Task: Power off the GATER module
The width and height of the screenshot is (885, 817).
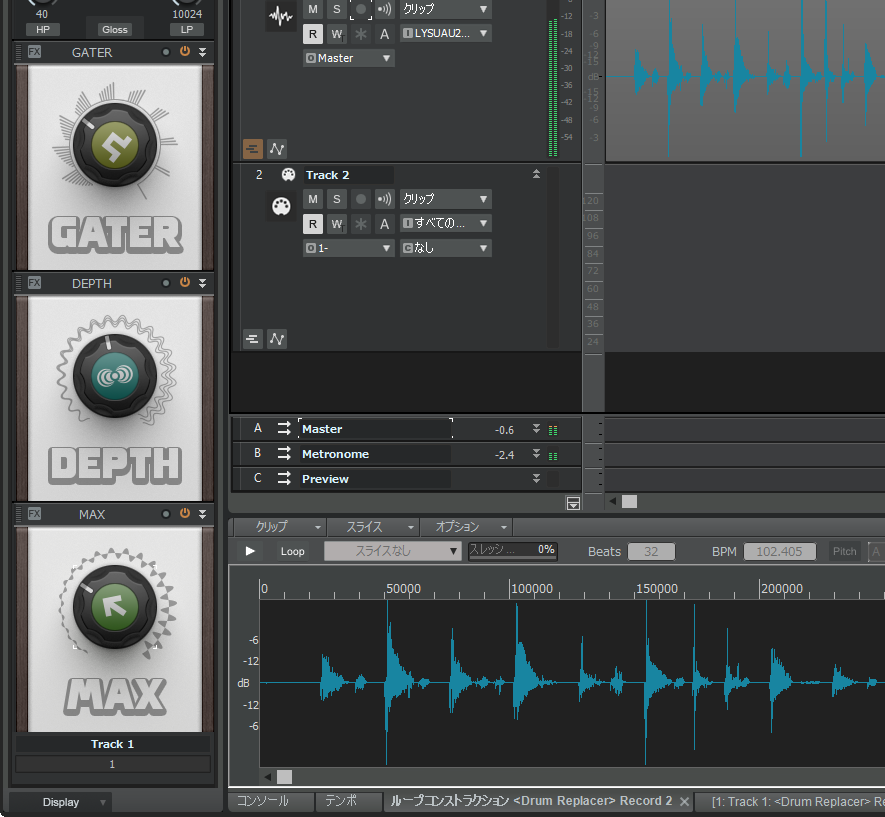Action: point(185,51)
